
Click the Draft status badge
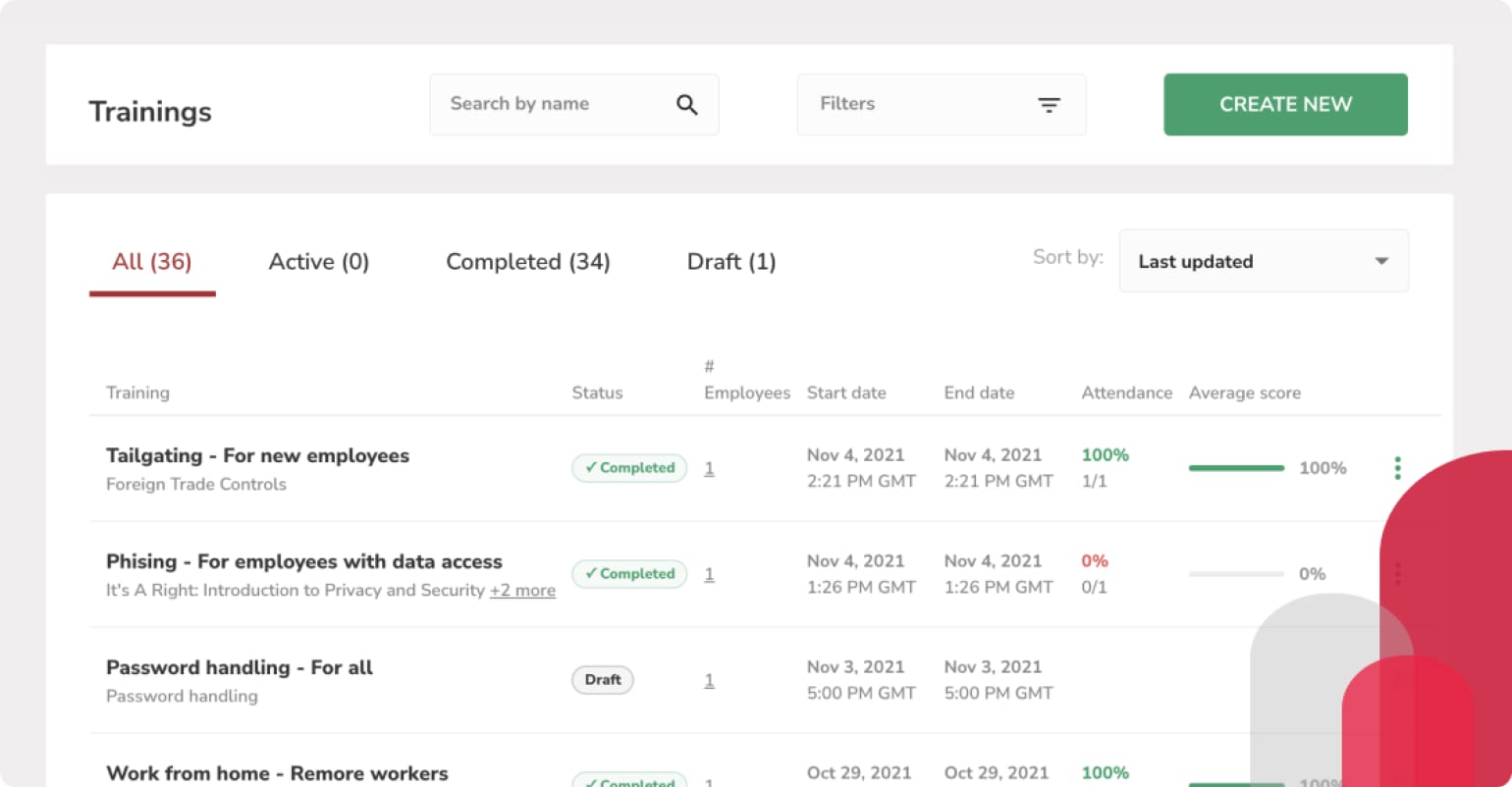pos(603,680)
